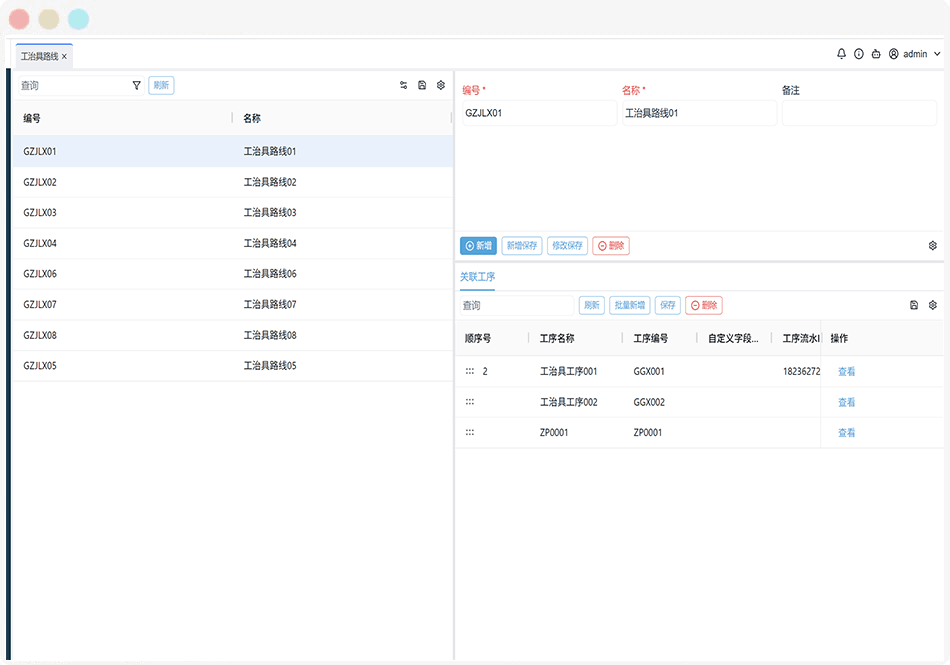950x665 pixels.
Task: Click the 编号 input containing GZJLX01
Action: tap(539, 113)
